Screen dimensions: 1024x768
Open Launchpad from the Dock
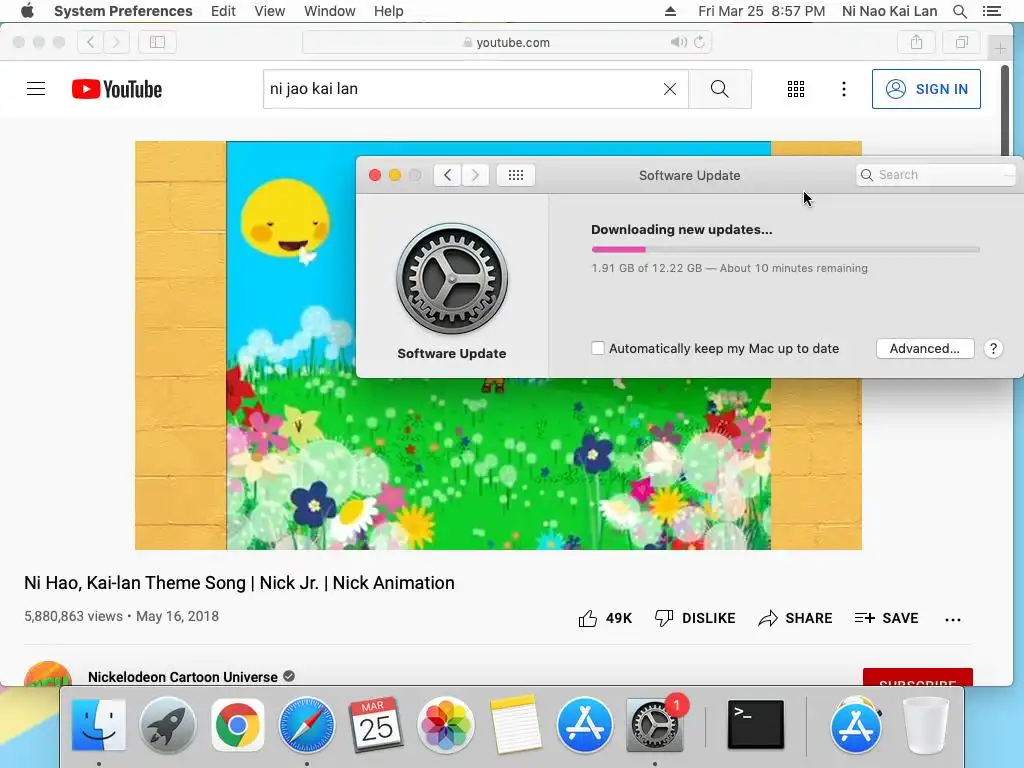tap(168, 725)
